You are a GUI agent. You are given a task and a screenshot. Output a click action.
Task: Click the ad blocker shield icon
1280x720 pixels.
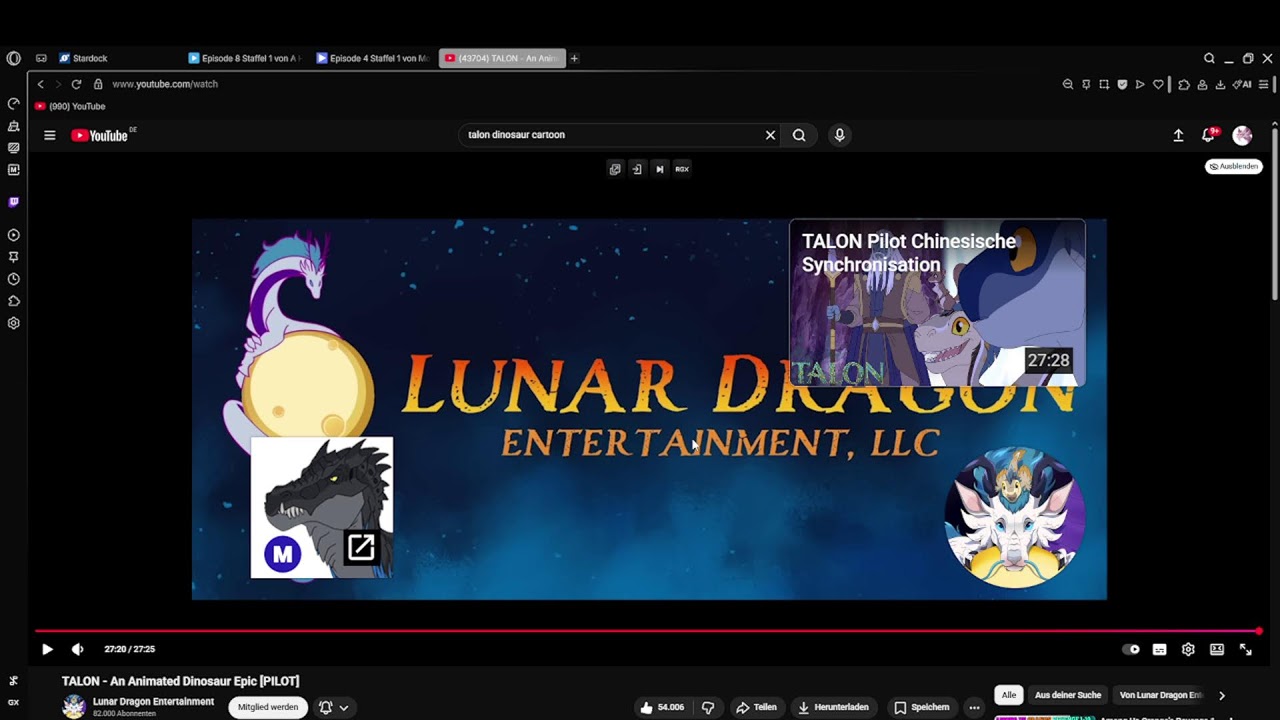click(1122, 85)
